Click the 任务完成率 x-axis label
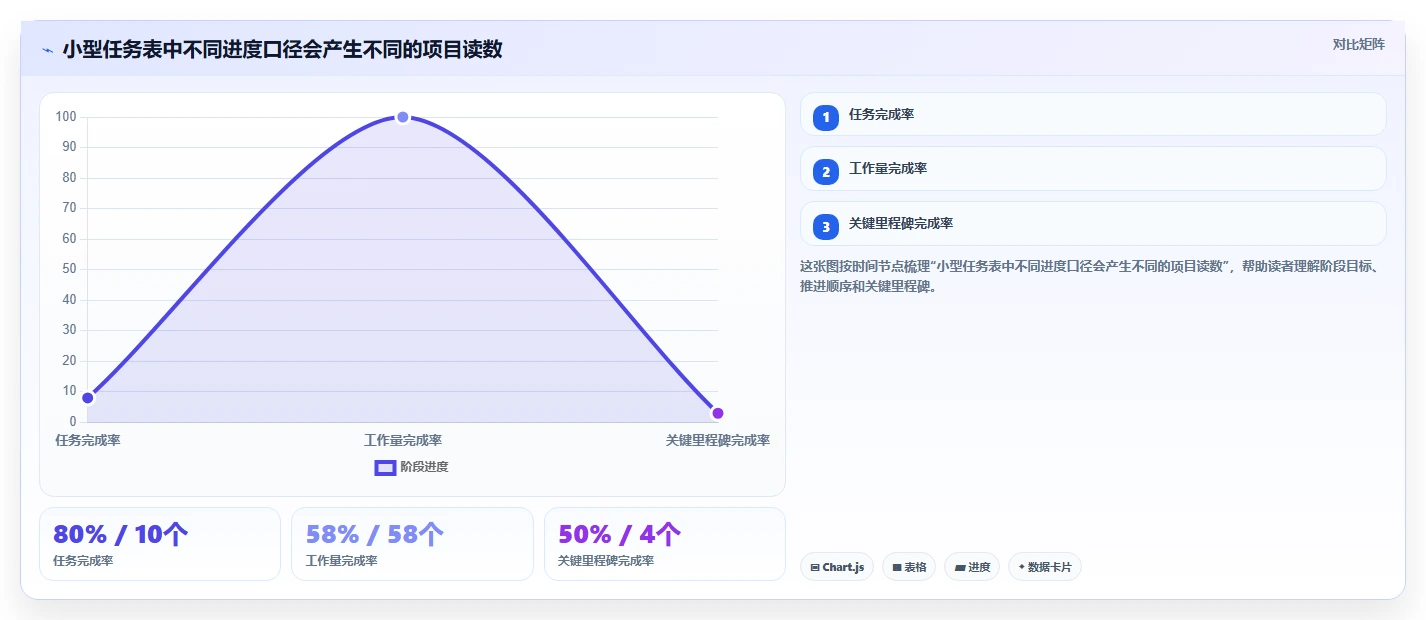 coord(88,440)
